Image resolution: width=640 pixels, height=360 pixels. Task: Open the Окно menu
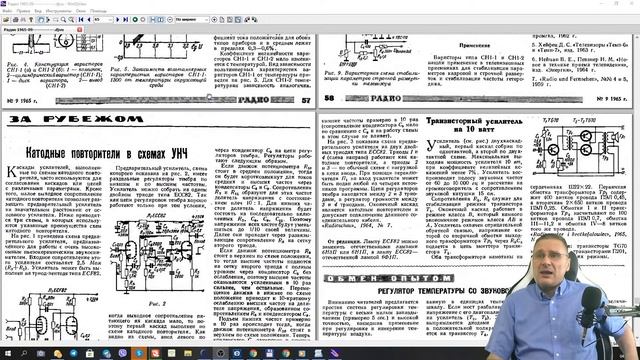pos(81,11)
